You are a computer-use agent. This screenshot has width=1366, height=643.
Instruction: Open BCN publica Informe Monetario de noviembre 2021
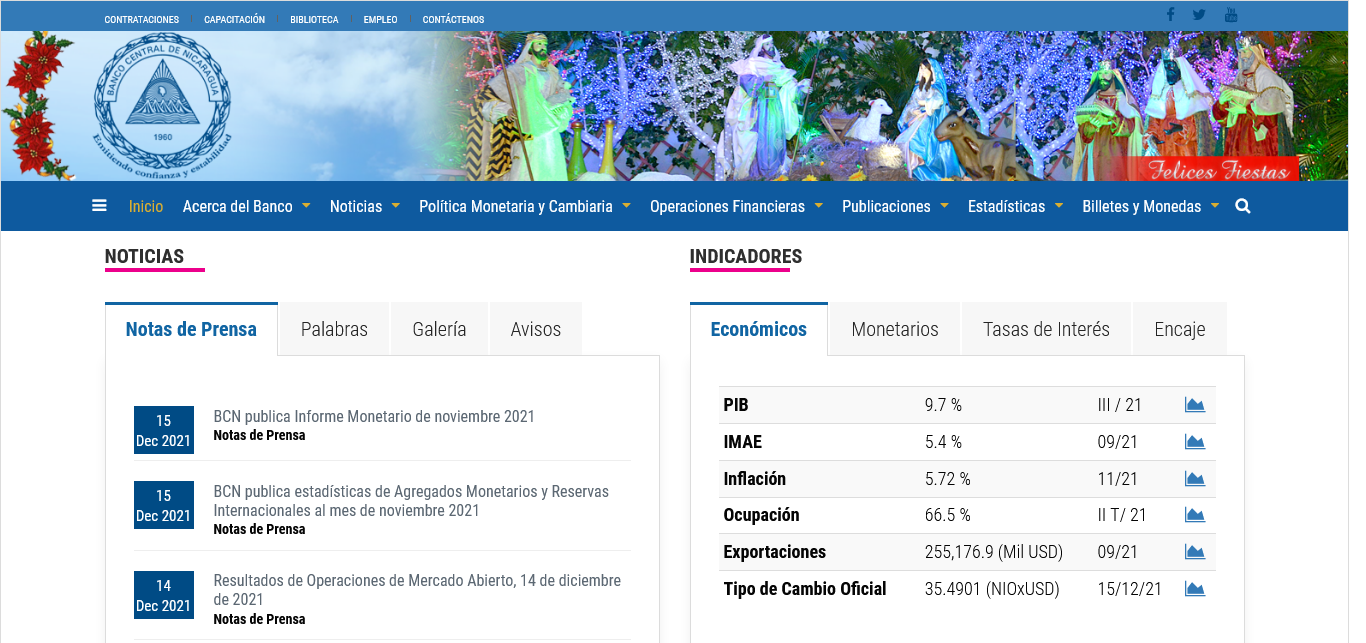tap(374, 417)
